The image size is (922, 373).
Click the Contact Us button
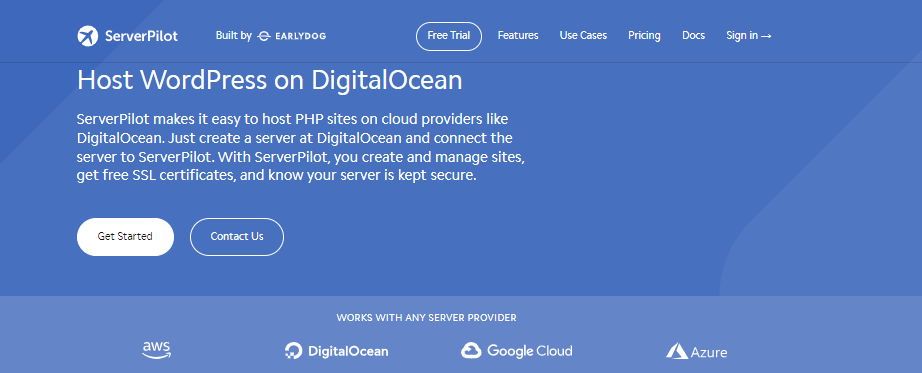[x=237, y=237]
